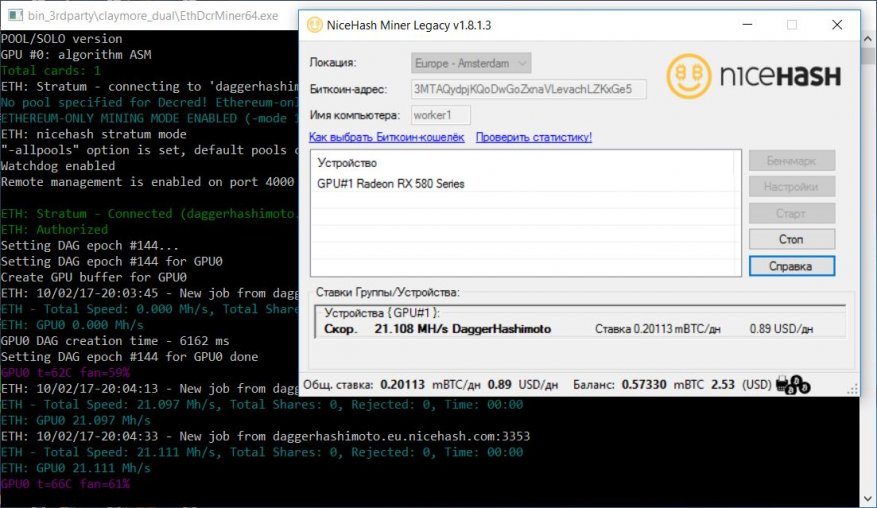Select GPU#1 Radeon RX 580 Series device
The height and width of the screenshot is (508, 877).
[391, 184]
